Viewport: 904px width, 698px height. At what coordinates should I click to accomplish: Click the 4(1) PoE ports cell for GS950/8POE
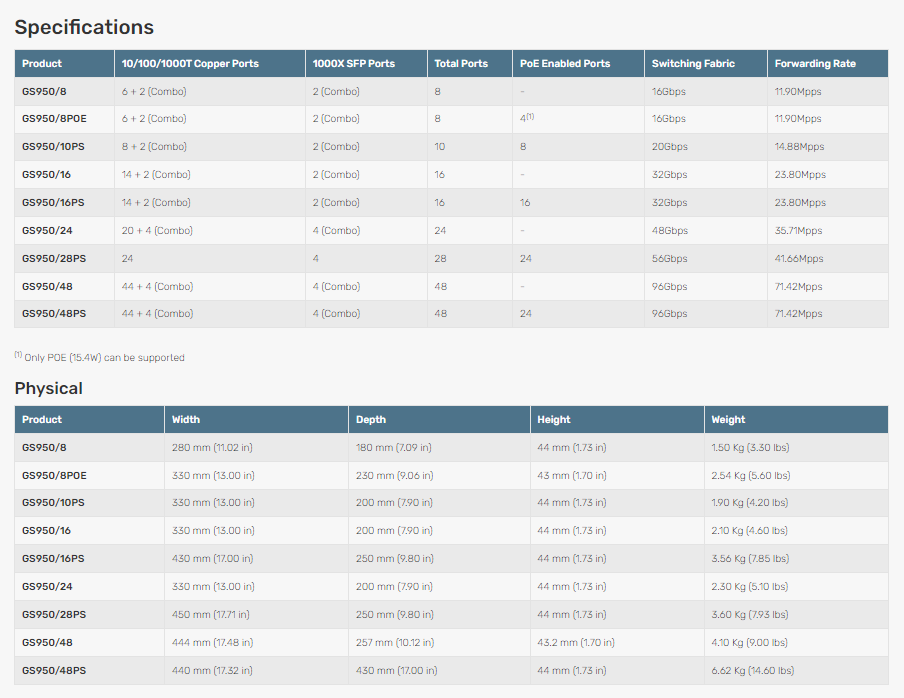pos(527,118)
